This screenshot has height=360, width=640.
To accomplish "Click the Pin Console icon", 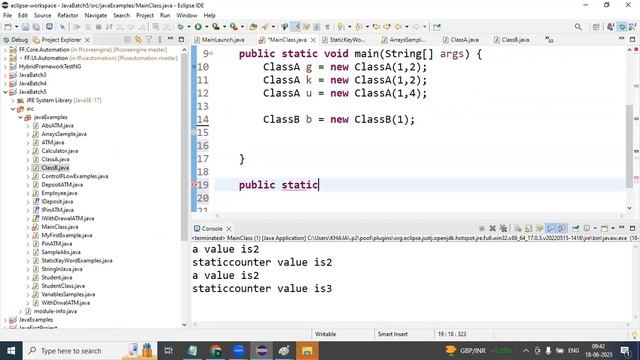I will click(x=576, y=228).
